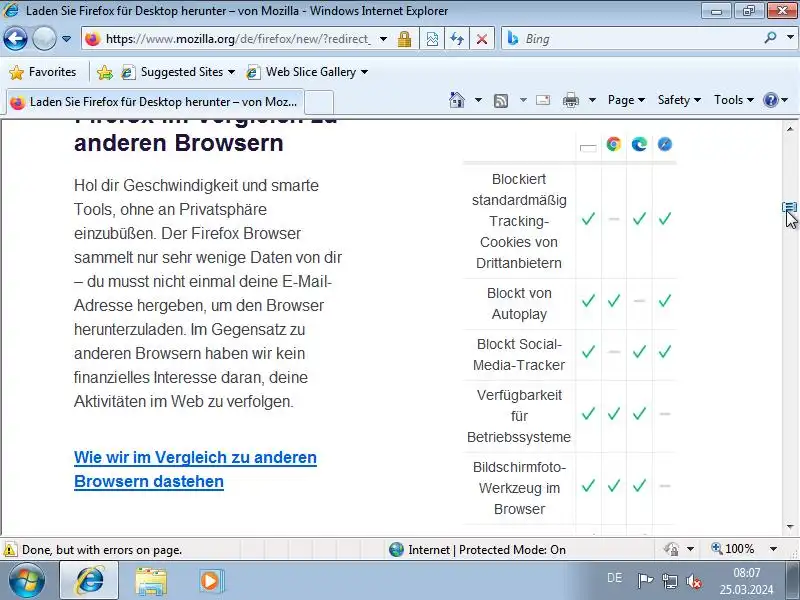Screen dimensions: 800x600
Task: Expand the address bar URL history dropdown
Action: [x=383, y=39]
